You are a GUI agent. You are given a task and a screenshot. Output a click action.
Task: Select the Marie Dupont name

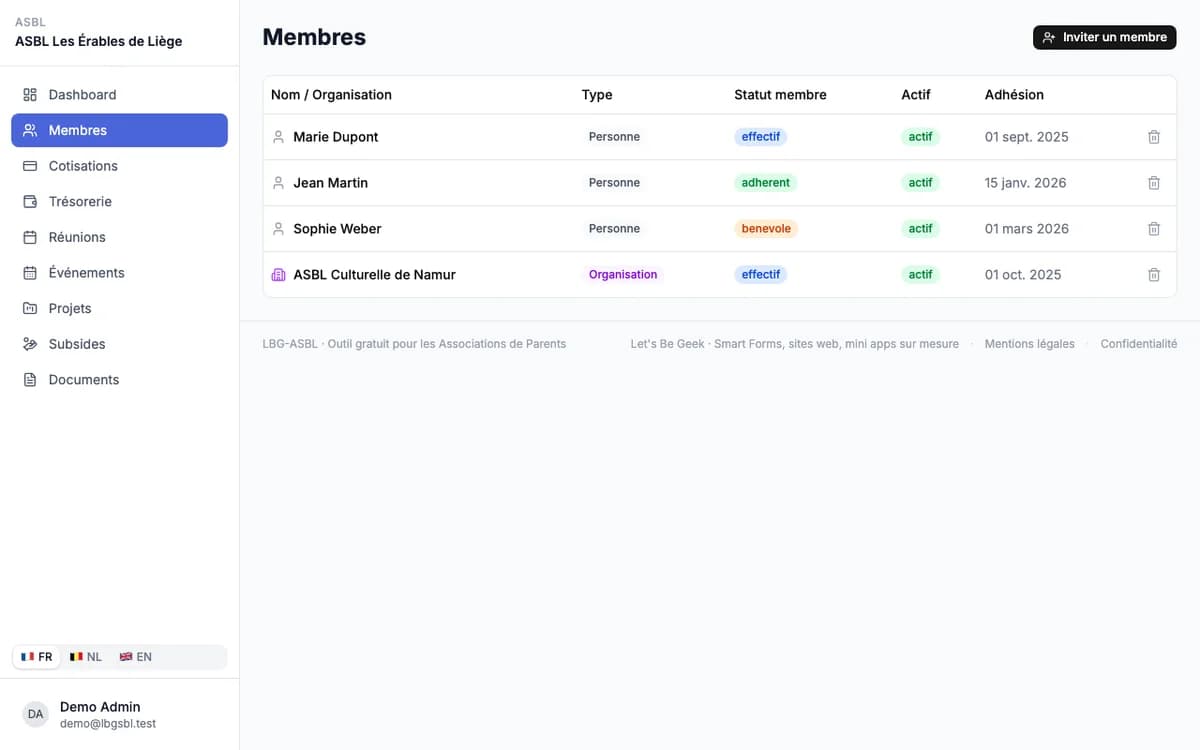pyautogui.click(x=336, y=137)
